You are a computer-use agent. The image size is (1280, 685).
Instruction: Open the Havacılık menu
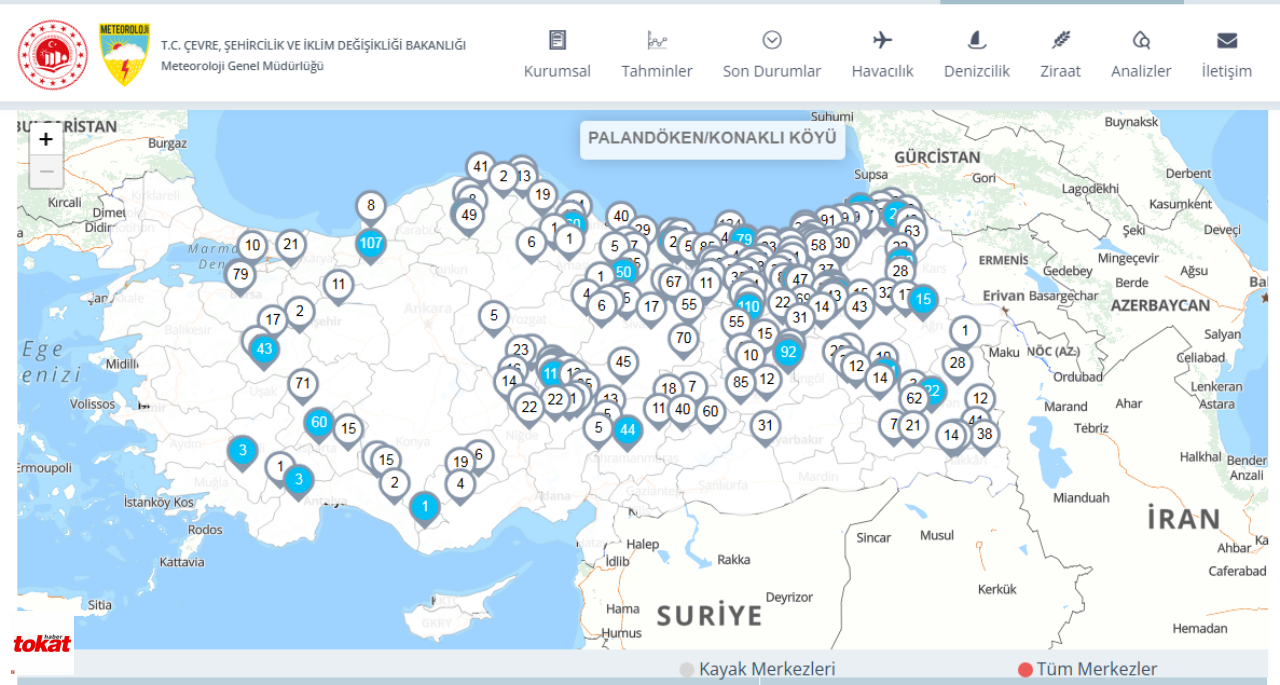[x=883, y=54]
